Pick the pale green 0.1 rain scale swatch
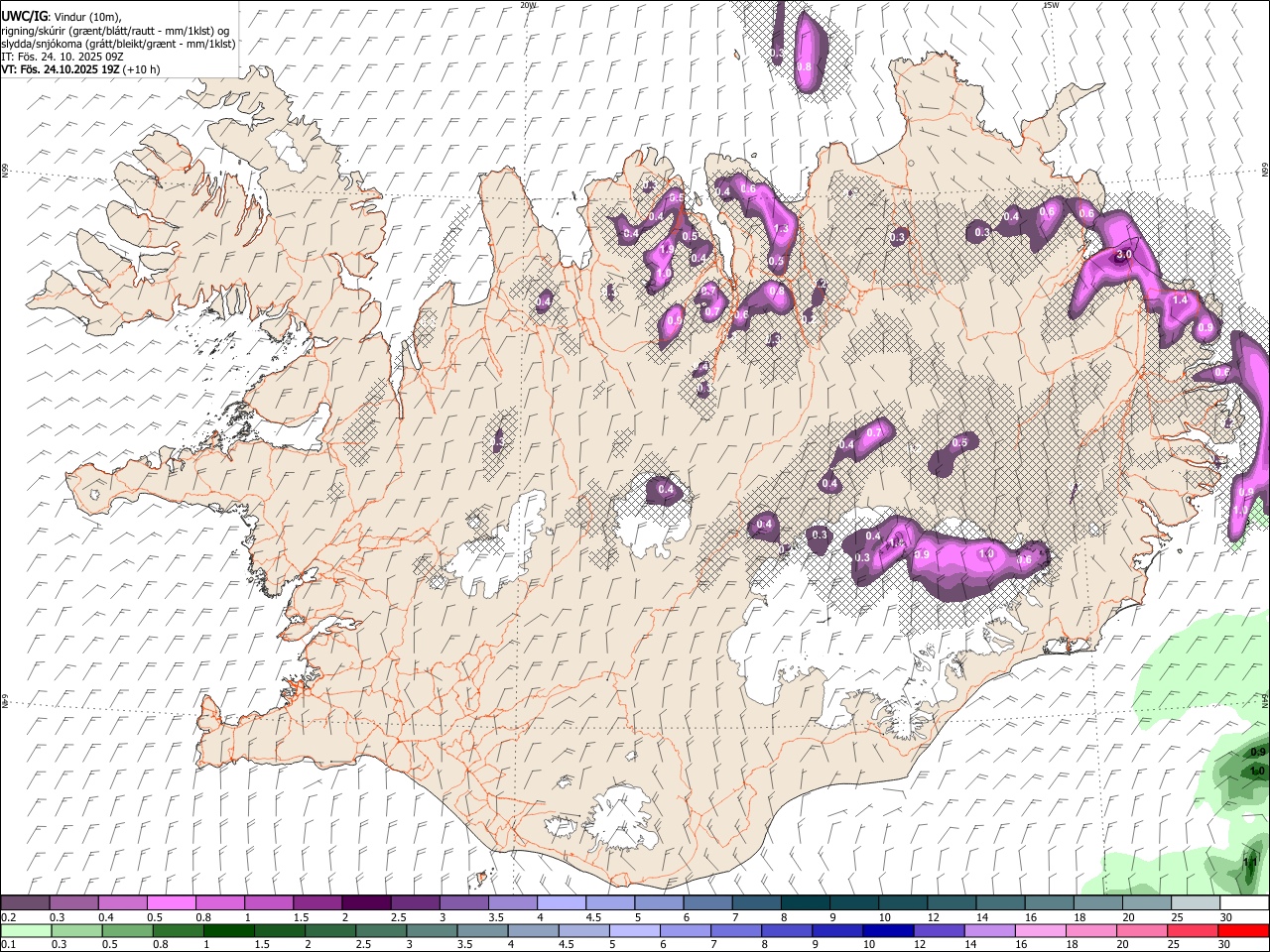This screenshot has width=1270, height=952. click(x=26, y=930)
